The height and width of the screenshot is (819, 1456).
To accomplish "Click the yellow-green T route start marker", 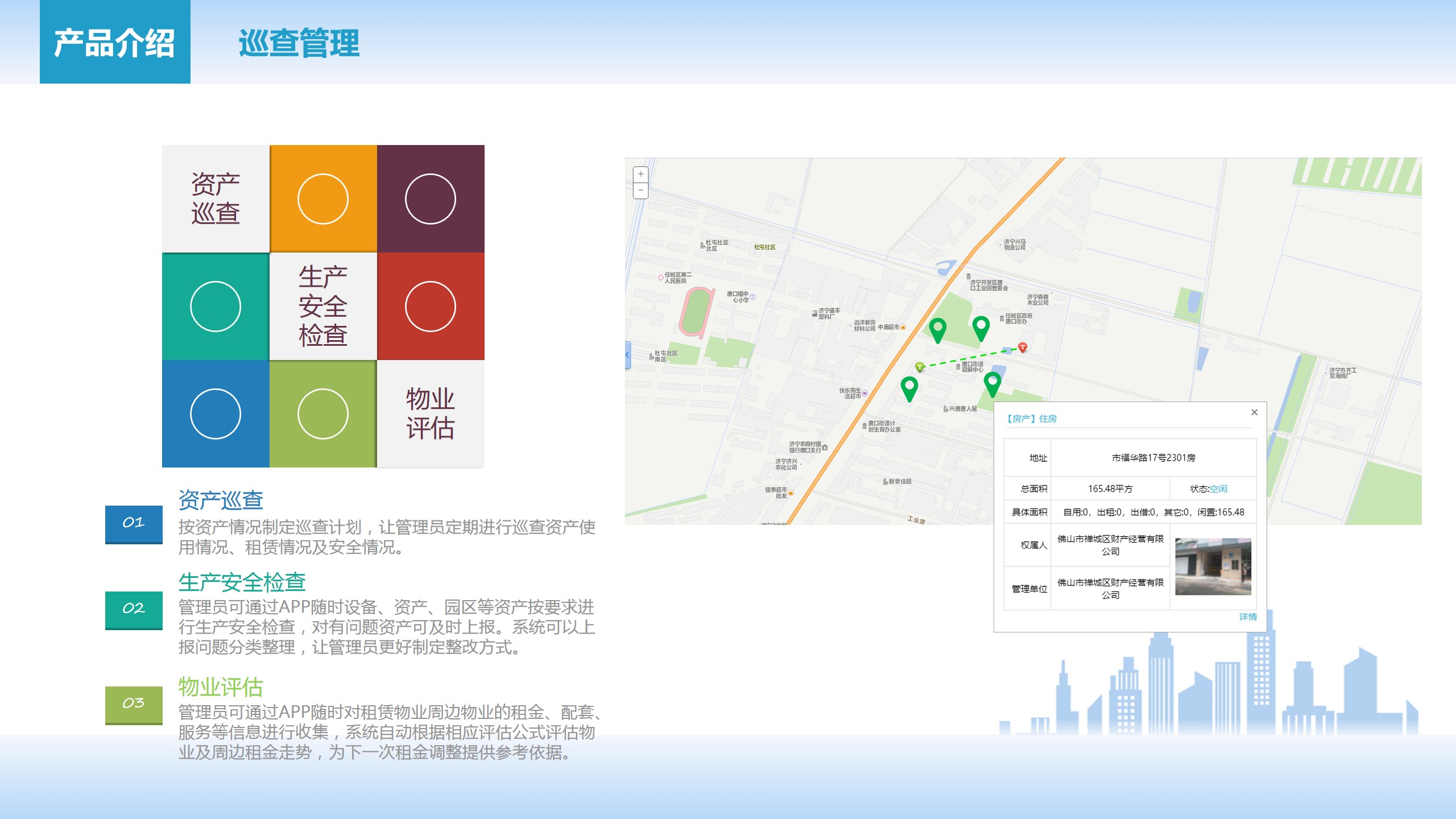I will click(x=920, y=367).
